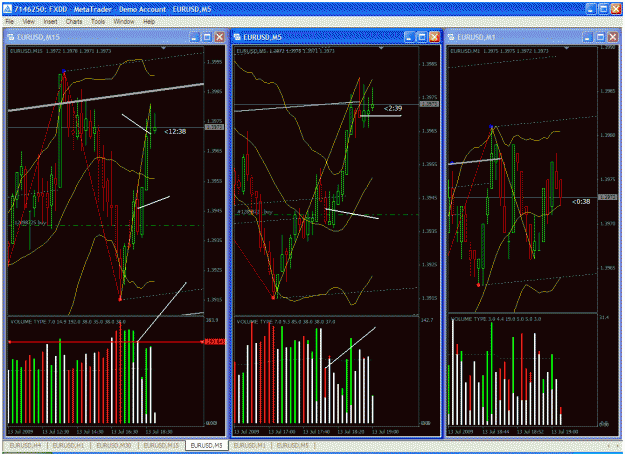The width and height of the screenshot is (625, 454).
Task: Minimize the EURUSD,M15 chart window
Action: click(x=195, y=37)
